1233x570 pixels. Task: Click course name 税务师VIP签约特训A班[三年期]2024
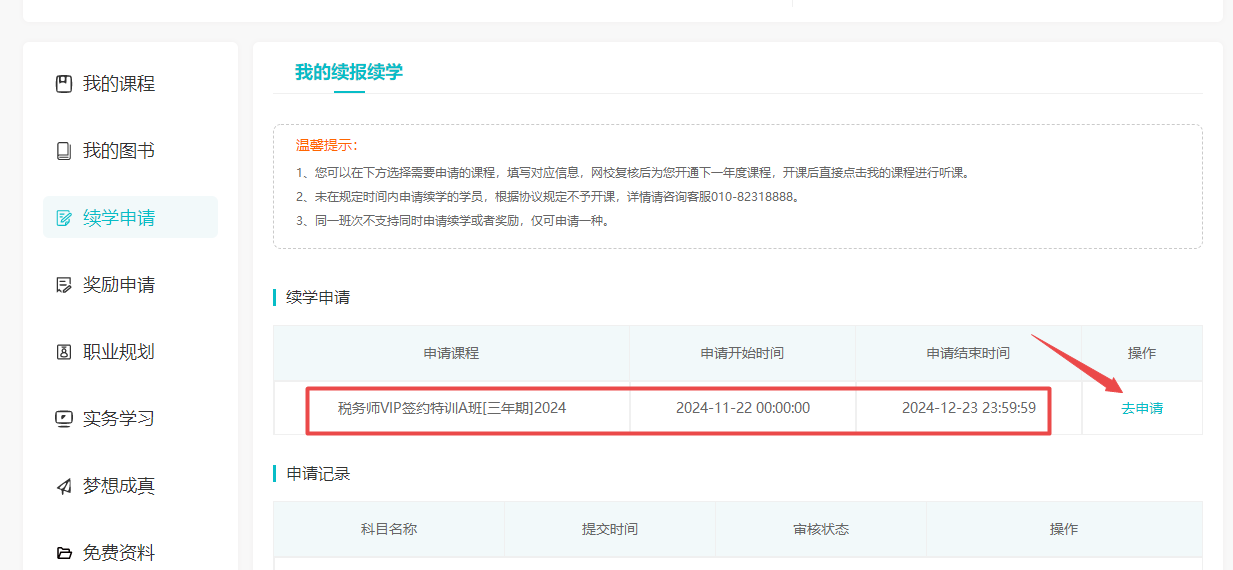click(452, 408)
